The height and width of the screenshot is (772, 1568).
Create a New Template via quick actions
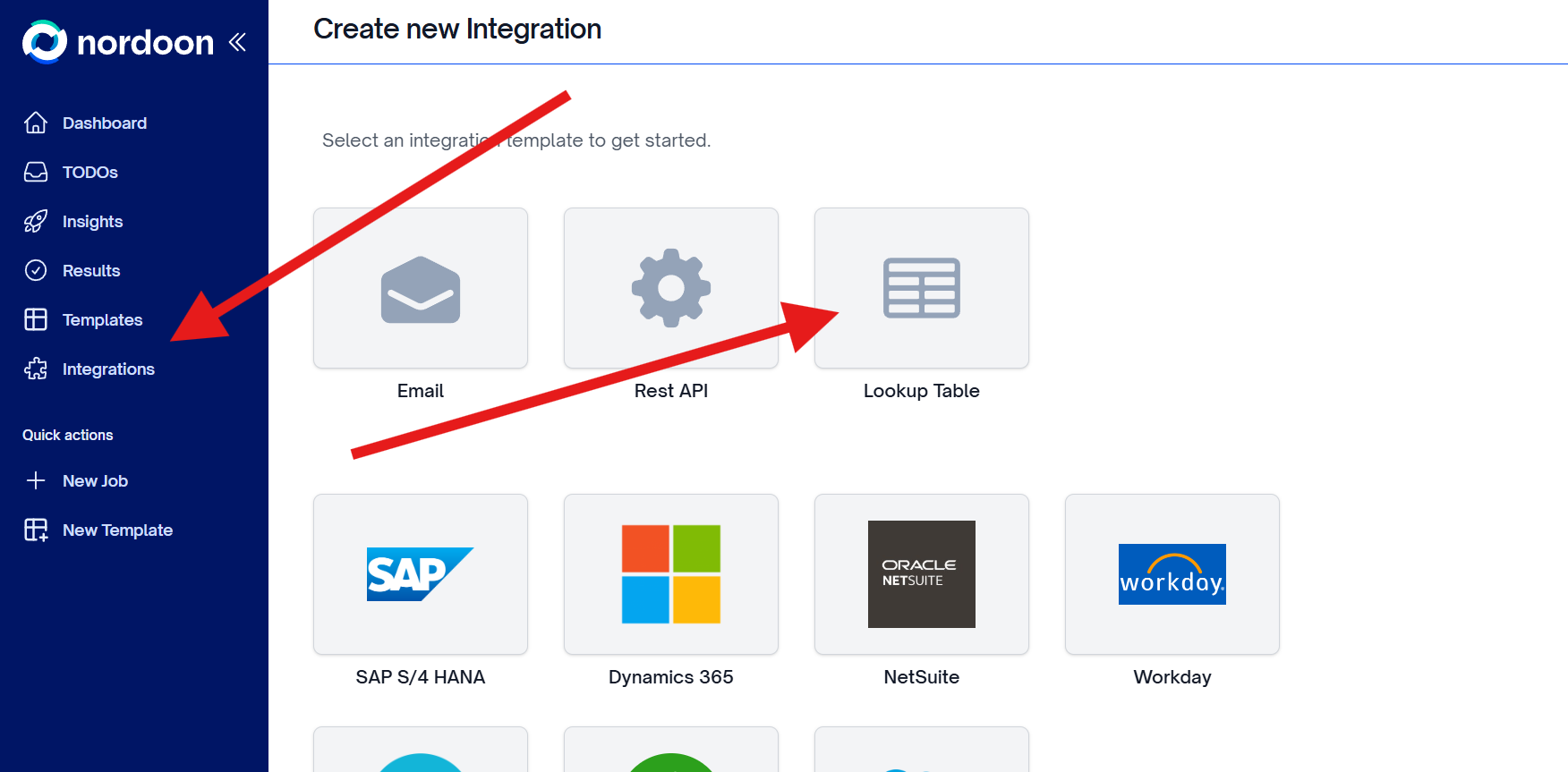point(117,530)
